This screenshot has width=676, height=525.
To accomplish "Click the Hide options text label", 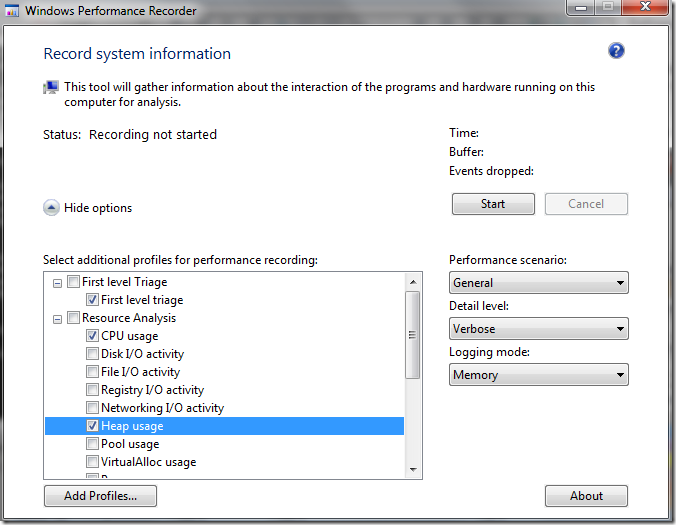I will pos(98,208).
